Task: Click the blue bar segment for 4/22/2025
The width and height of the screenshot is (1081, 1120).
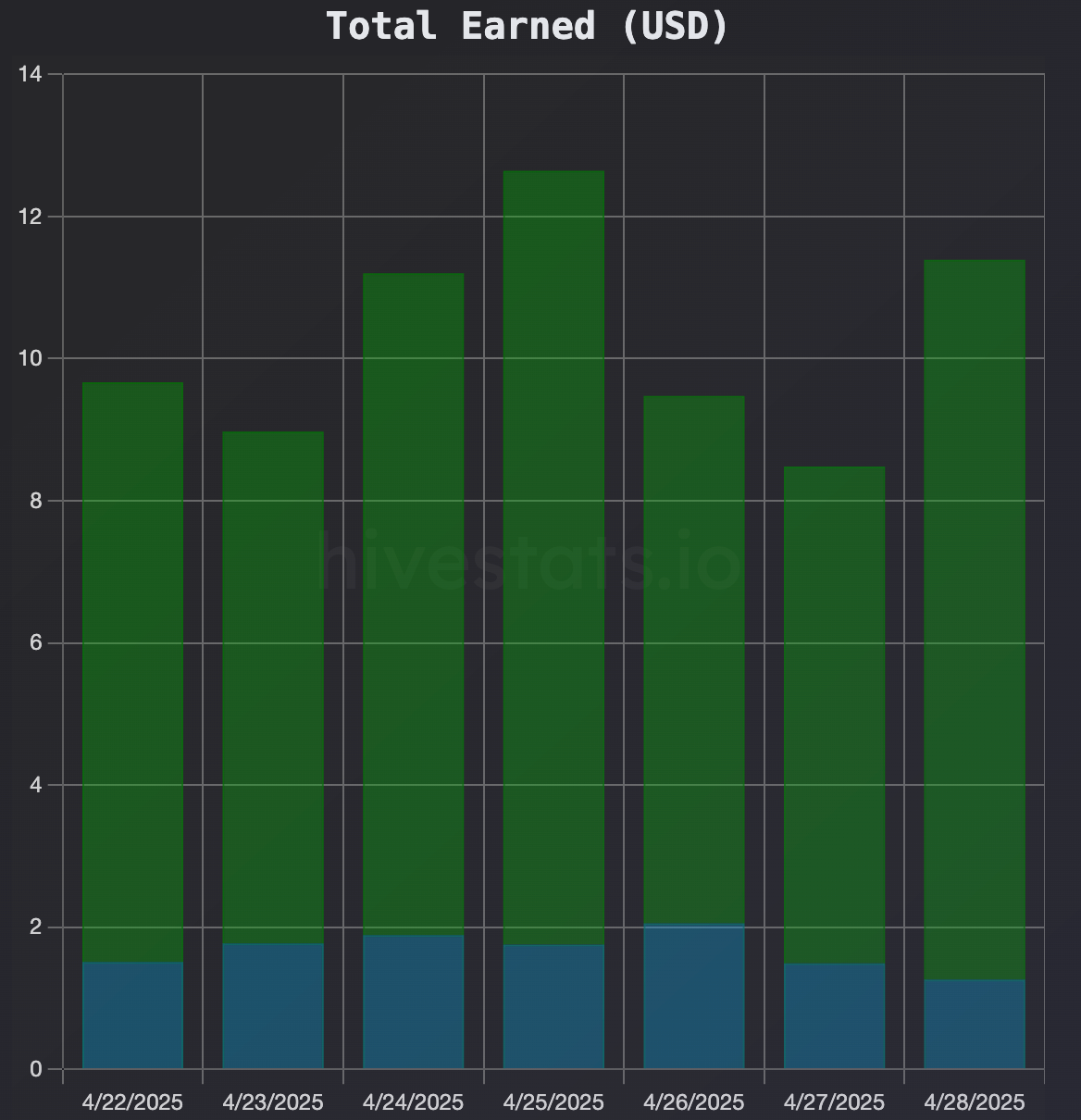Action: [x=132, y=1015]
